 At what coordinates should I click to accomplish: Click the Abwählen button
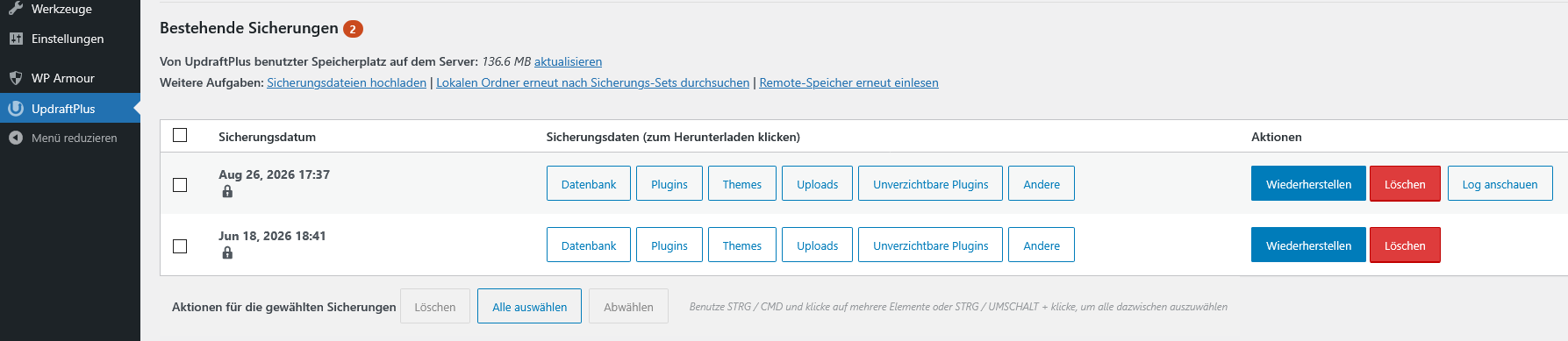pos(628,307)
